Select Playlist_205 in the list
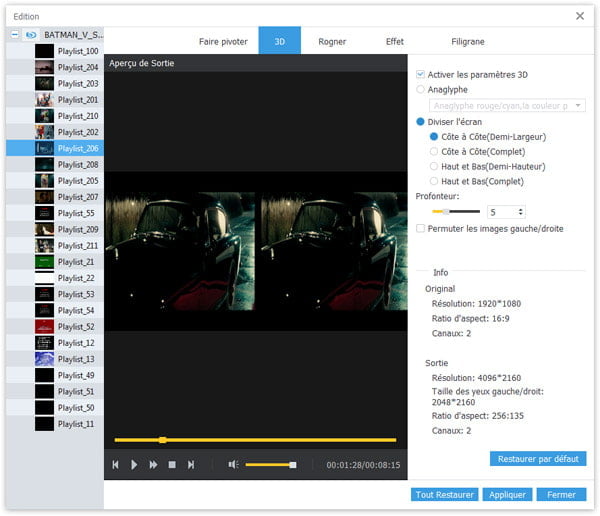The width and height of the screenshot is (600, 516). (x=55, y=181)
